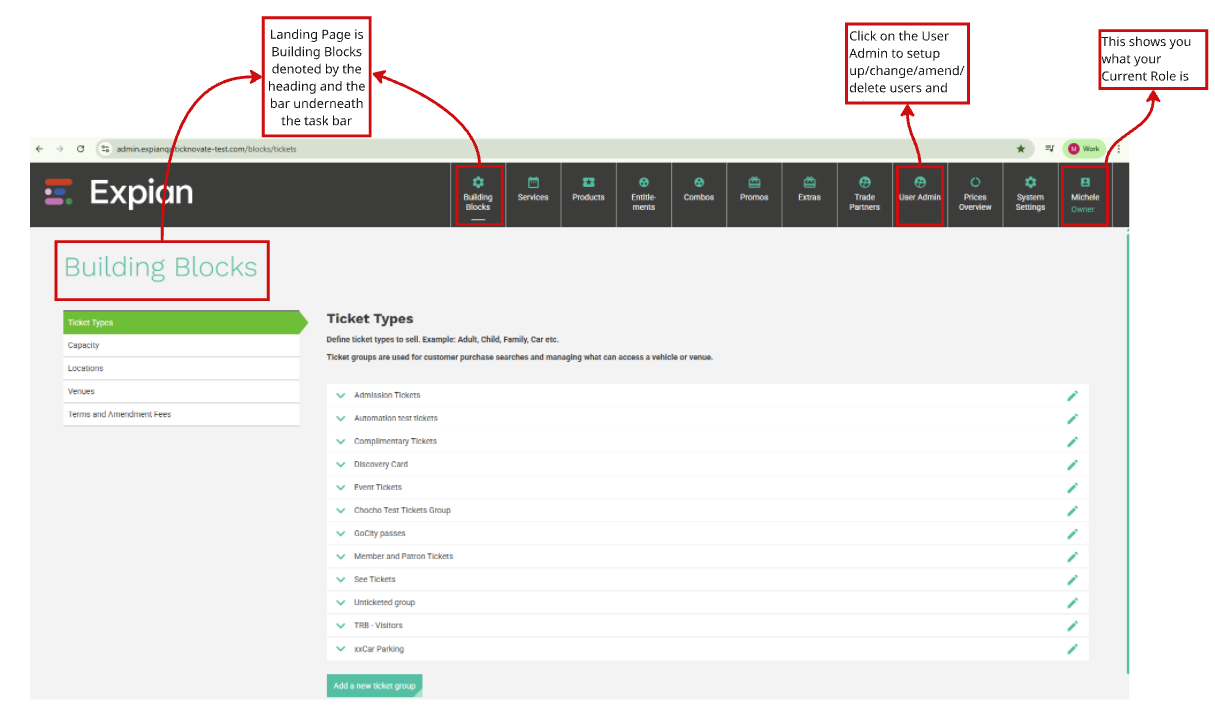The image size is (1215, 716).
Task: Expand the Discovery Card group chevron
Action: pyautogui.click(x=341, y=464)
